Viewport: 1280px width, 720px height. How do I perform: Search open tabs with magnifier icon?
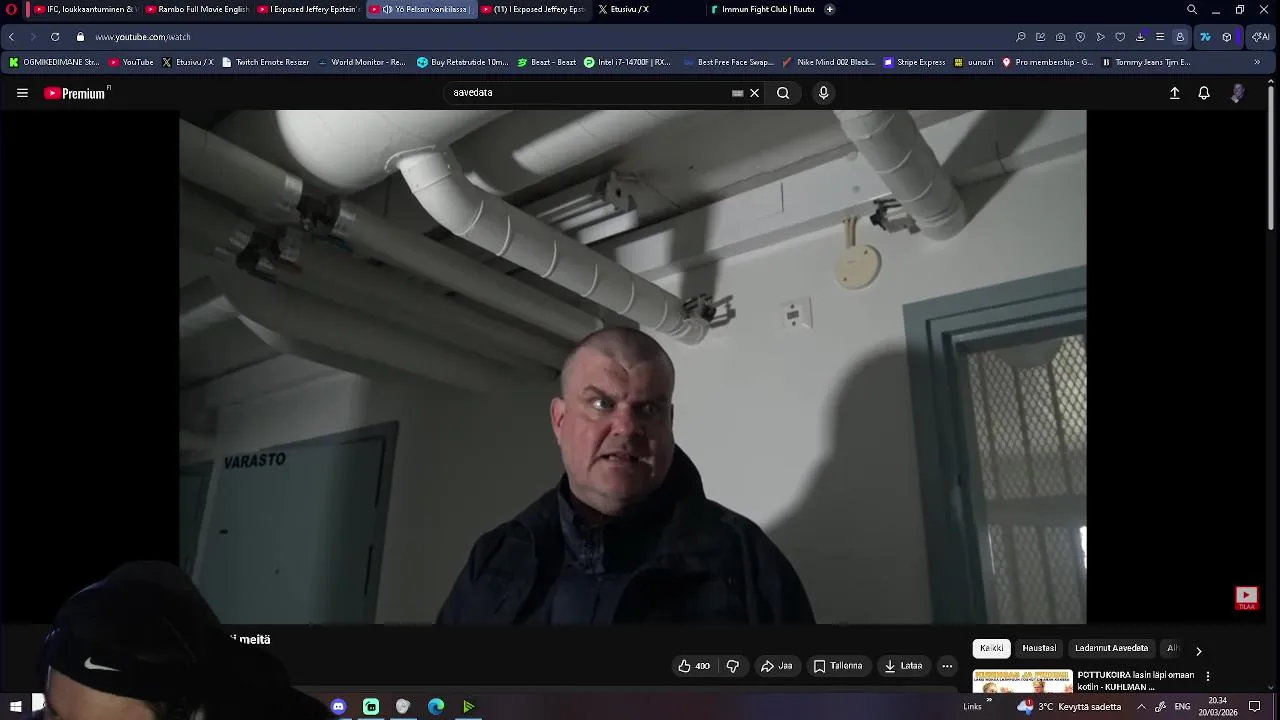point(1191,9)
